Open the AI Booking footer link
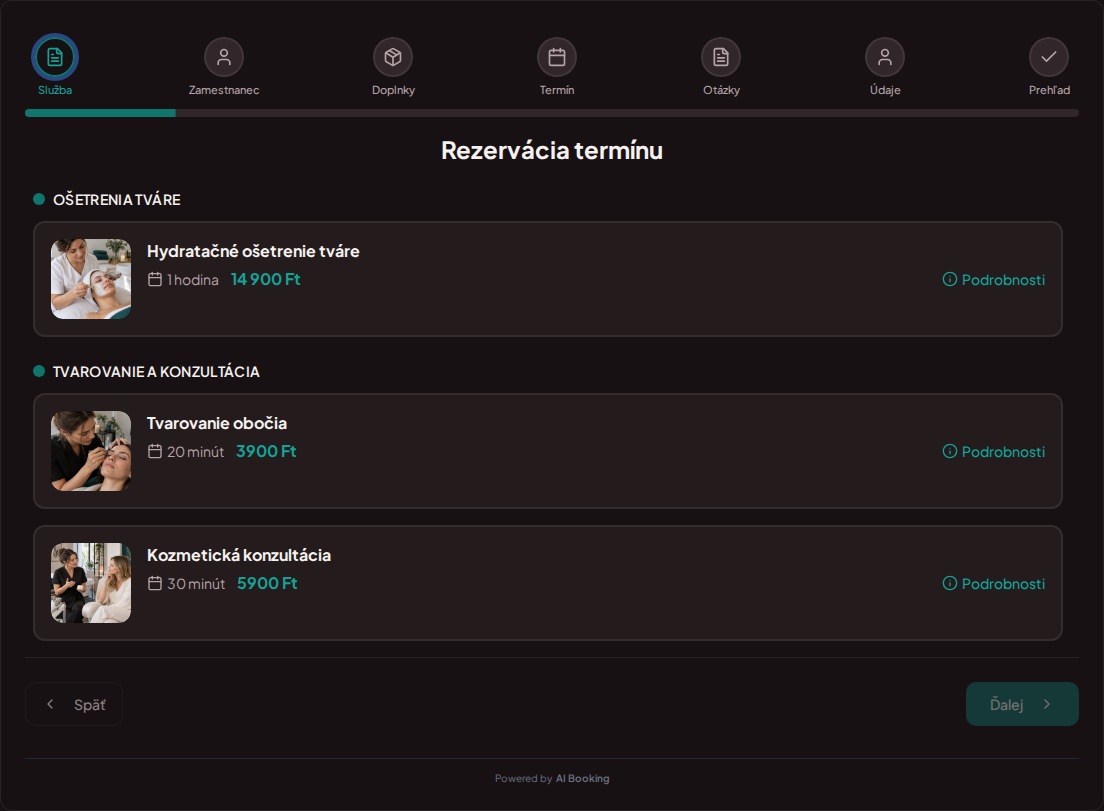 click(582, 779)
